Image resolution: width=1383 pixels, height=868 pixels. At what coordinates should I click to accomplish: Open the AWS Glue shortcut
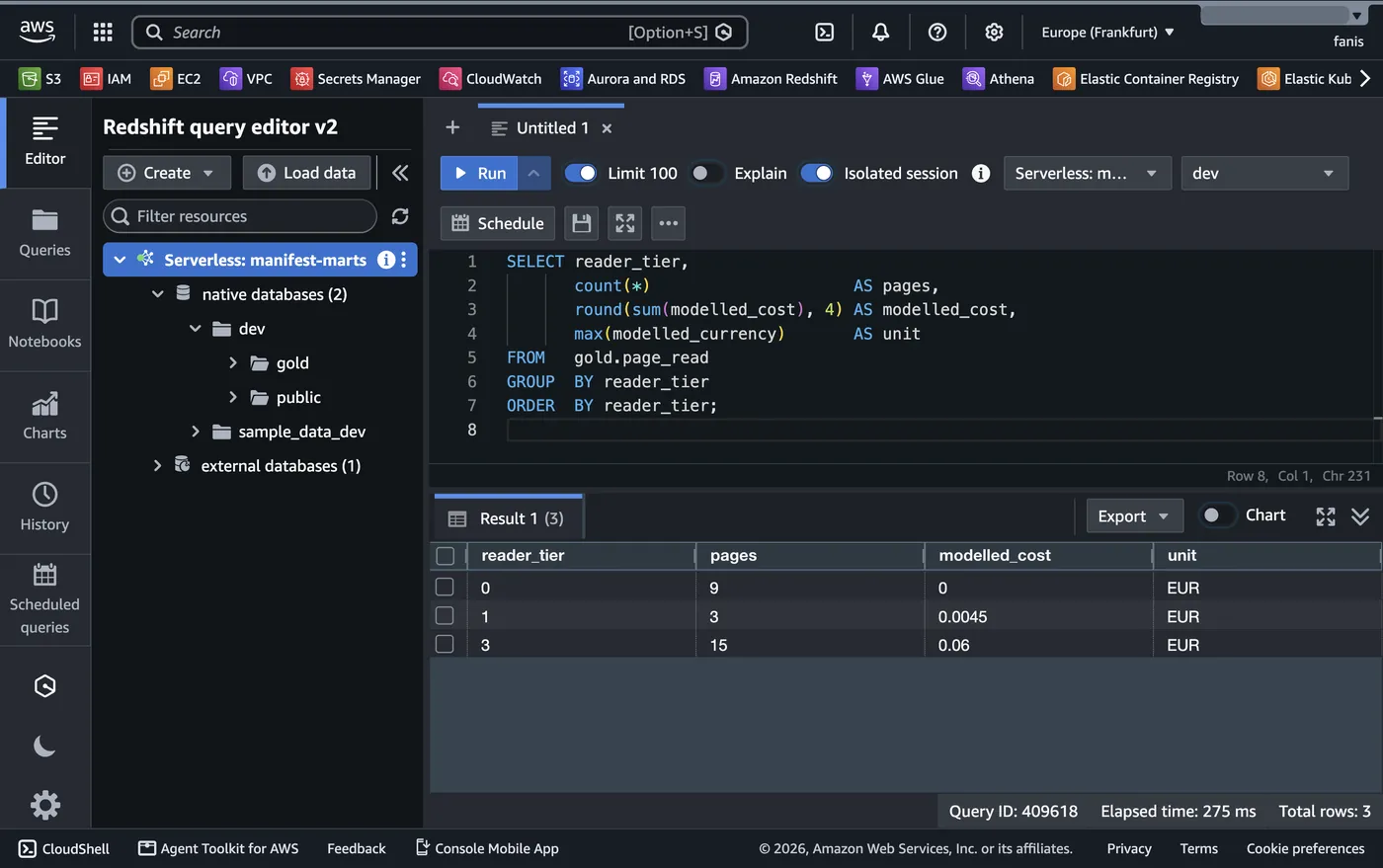coord(900,79)
